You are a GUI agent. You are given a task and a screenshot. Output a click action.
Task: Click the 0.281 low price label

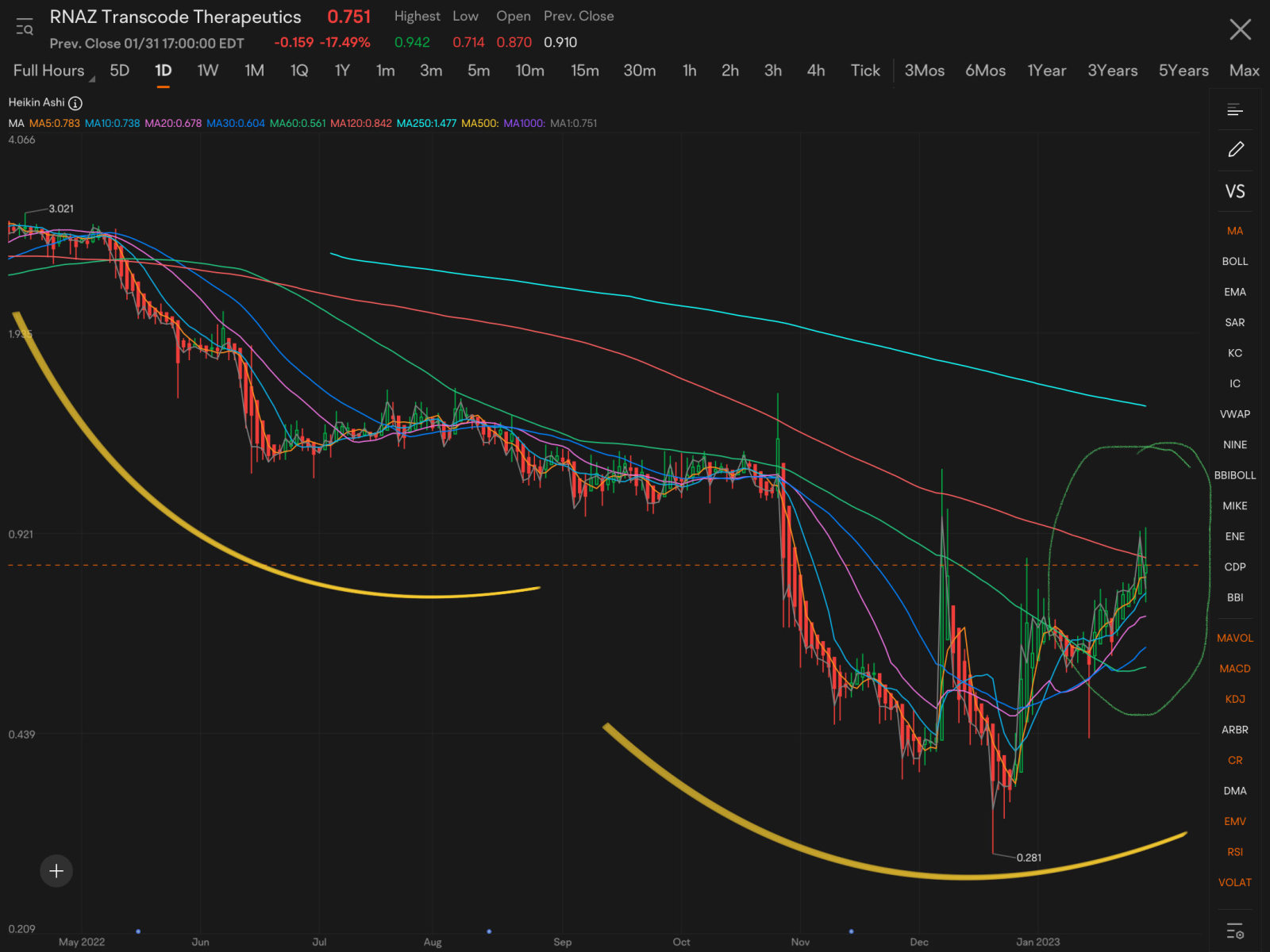[x=1029, y=858]
